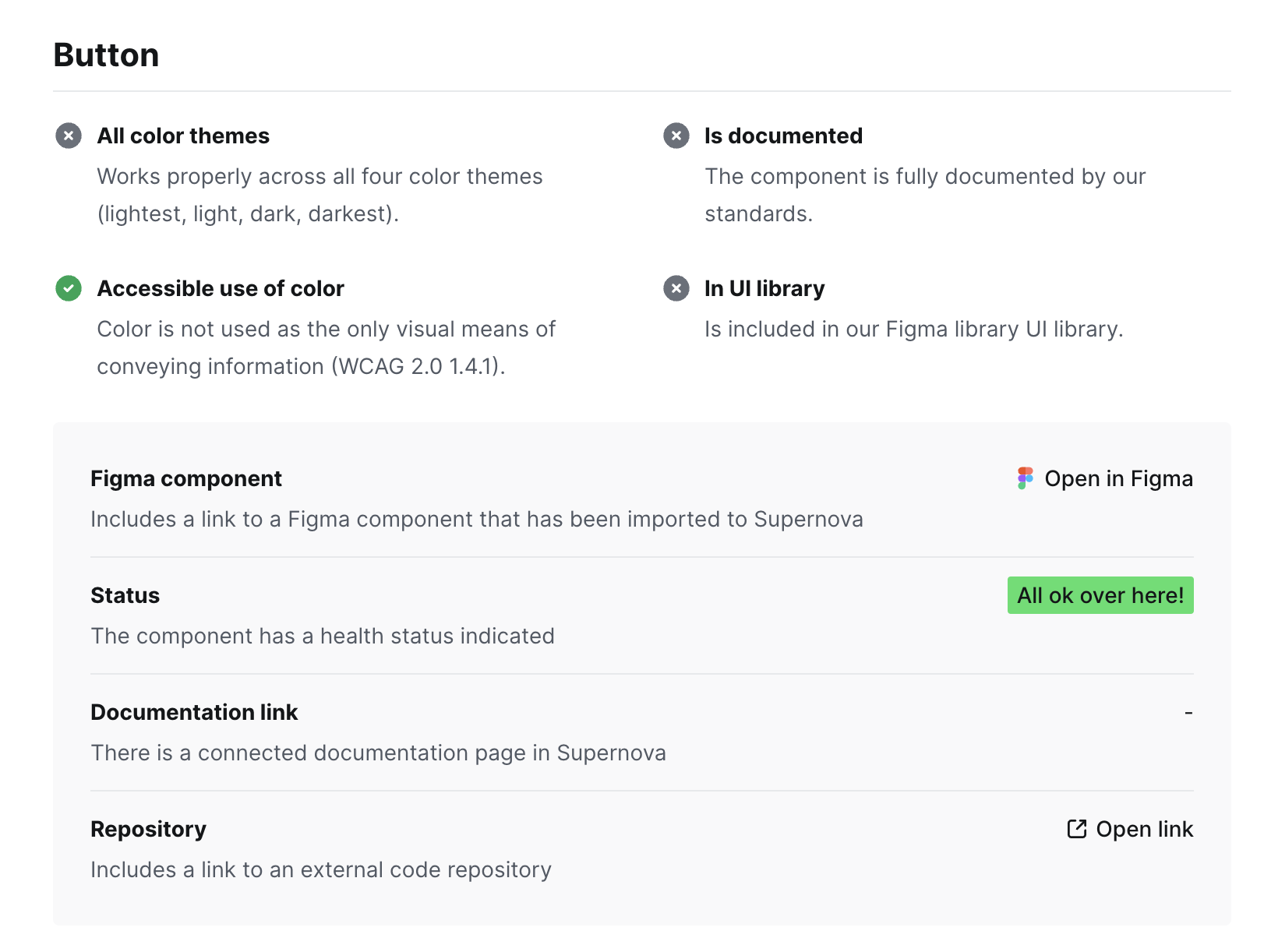This screenshot has height=952, width=1264.
Task: Click the X status icon beside "In UI library"
Action: tap(675, 288)
